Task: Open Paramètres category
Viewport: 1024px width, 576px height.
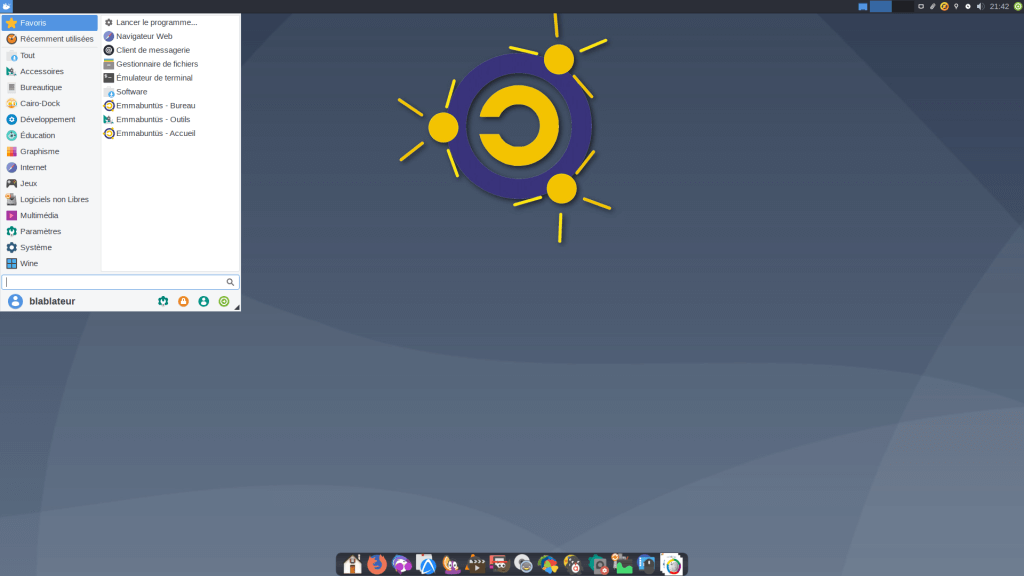Action: click(x=50, y=231)
